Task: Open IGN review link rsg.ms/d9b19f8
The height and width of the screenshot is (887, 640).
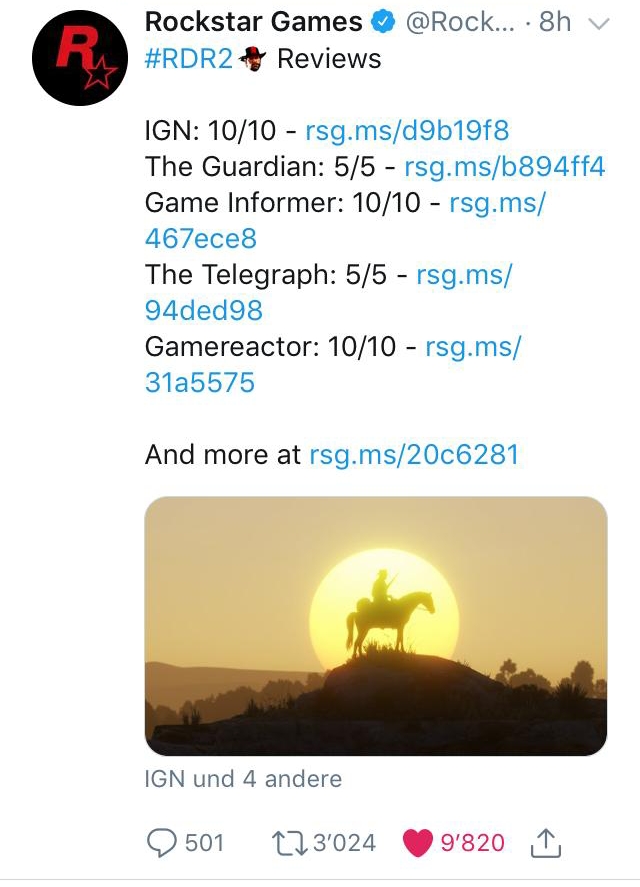Action: 407,131
